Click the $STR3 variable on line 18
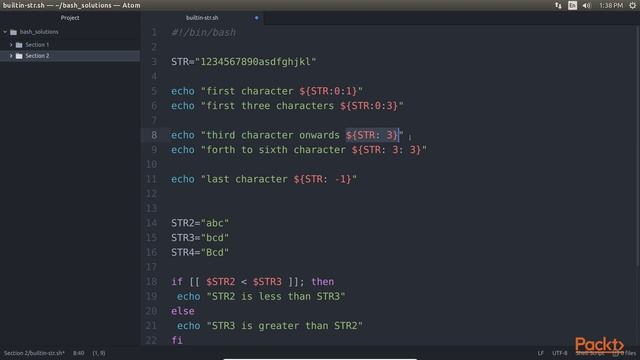640x360 pixels. [x=267, y=282]
